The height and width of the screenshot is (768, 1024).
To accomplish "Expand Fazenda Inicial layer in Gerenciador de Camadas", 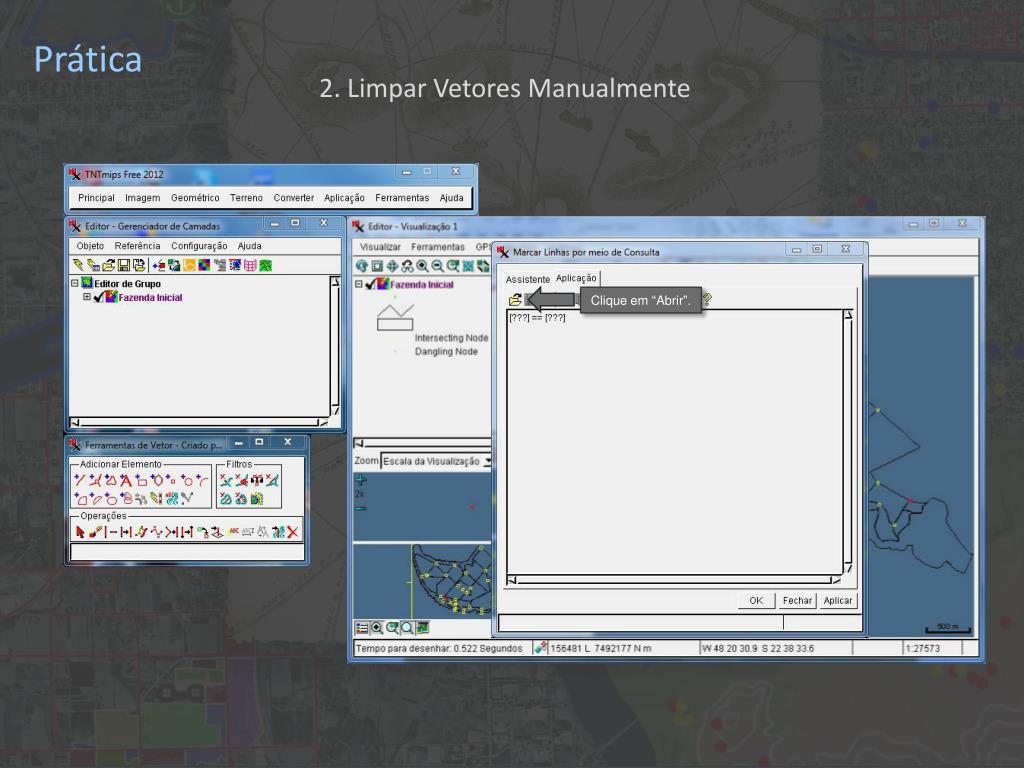I will click(86, 296).
